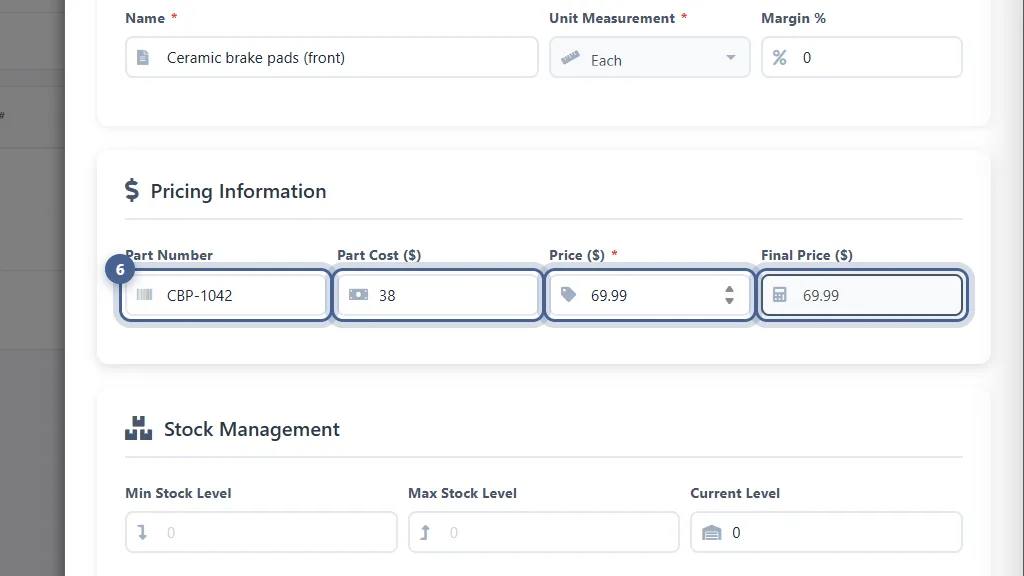Click the barcode icon in Part Number field
This screenshot has width=1024, height=576.
144,295
